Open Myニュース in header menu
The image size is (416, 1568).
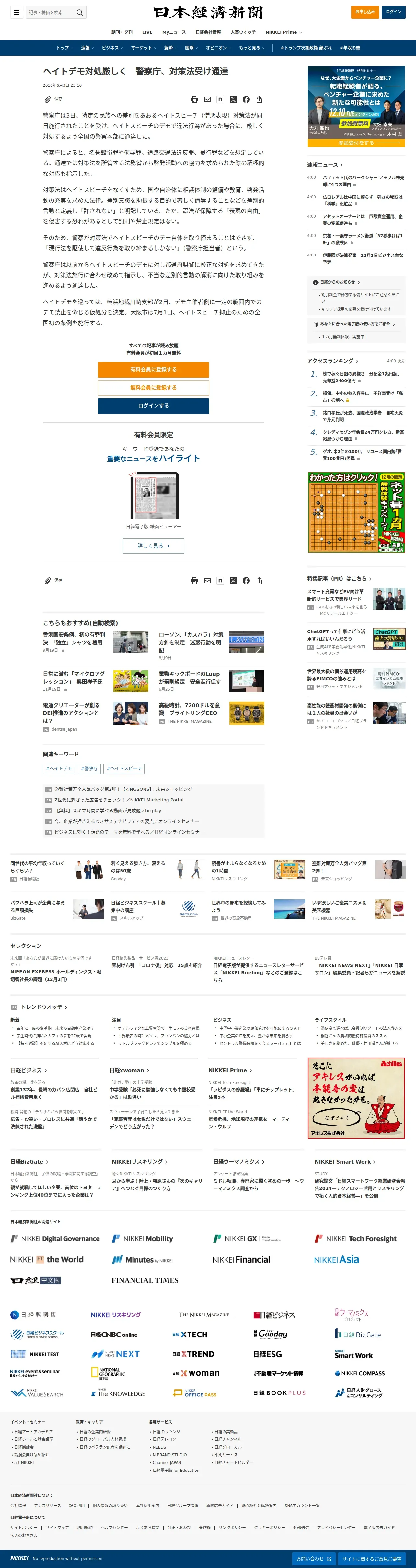174,32
